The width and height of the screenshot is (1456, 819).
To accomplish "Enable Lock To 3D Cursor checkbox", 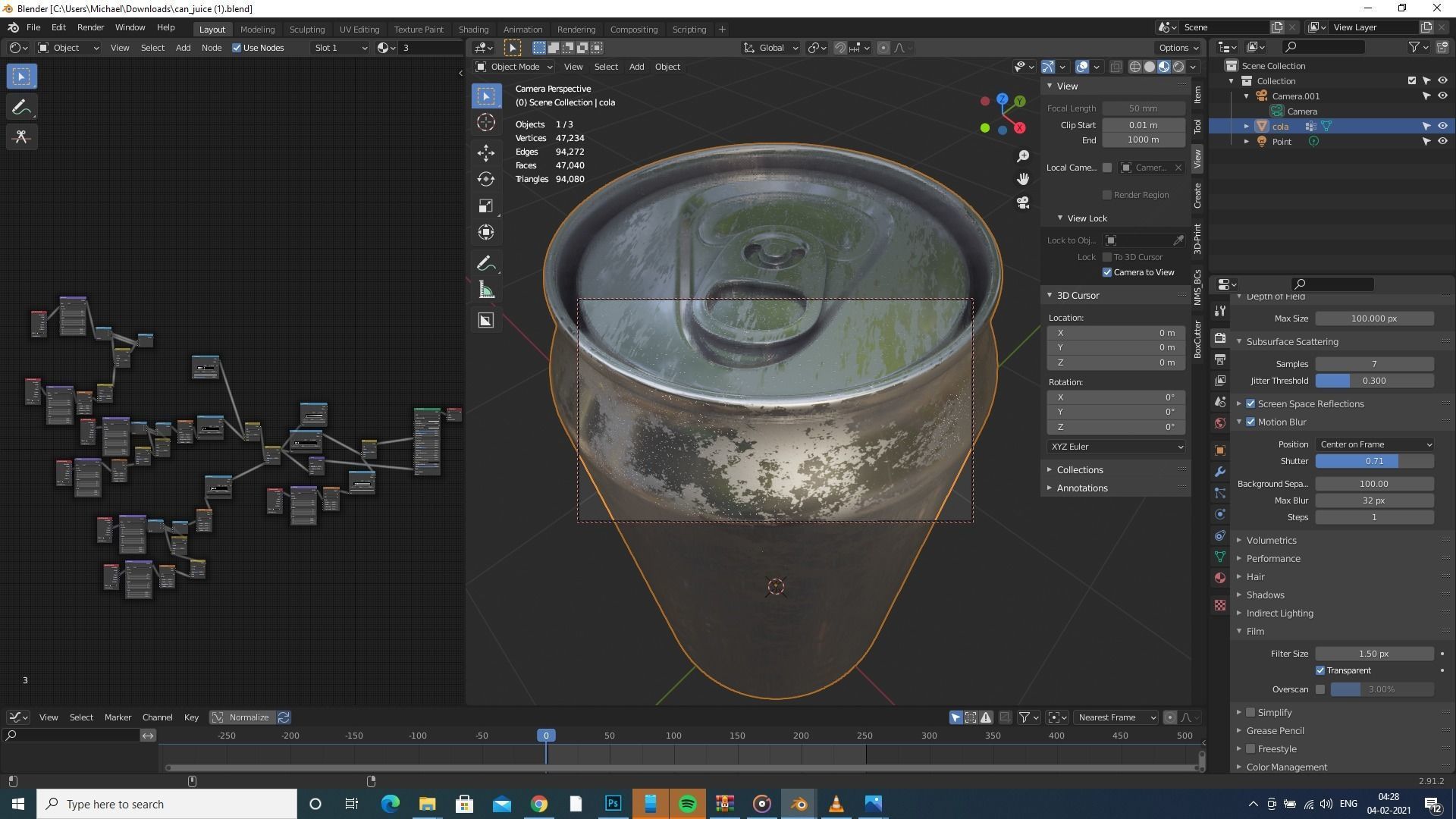I will coord(1107,257).
